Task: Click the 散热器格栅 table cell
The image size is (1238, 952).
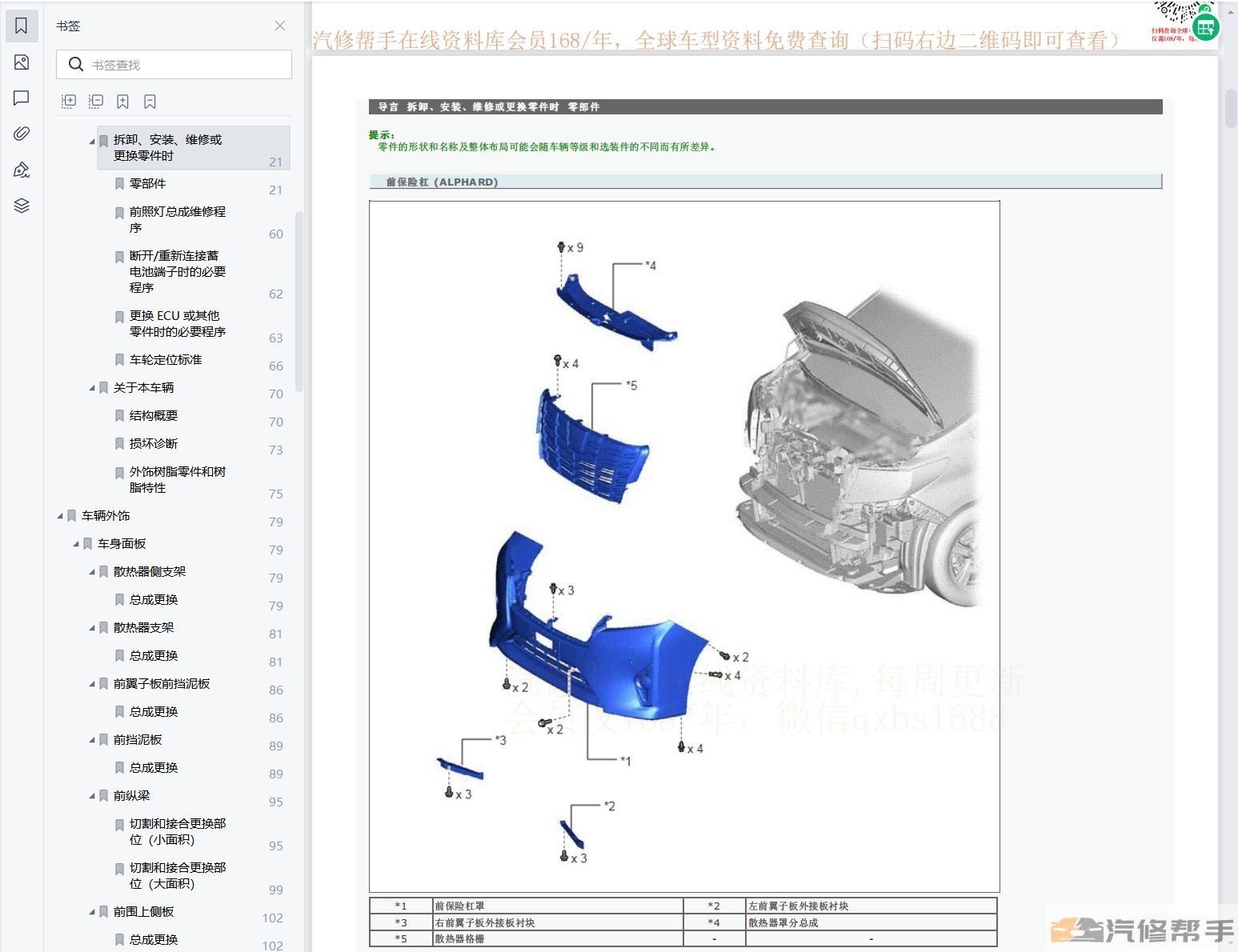Action: point(558,938)
